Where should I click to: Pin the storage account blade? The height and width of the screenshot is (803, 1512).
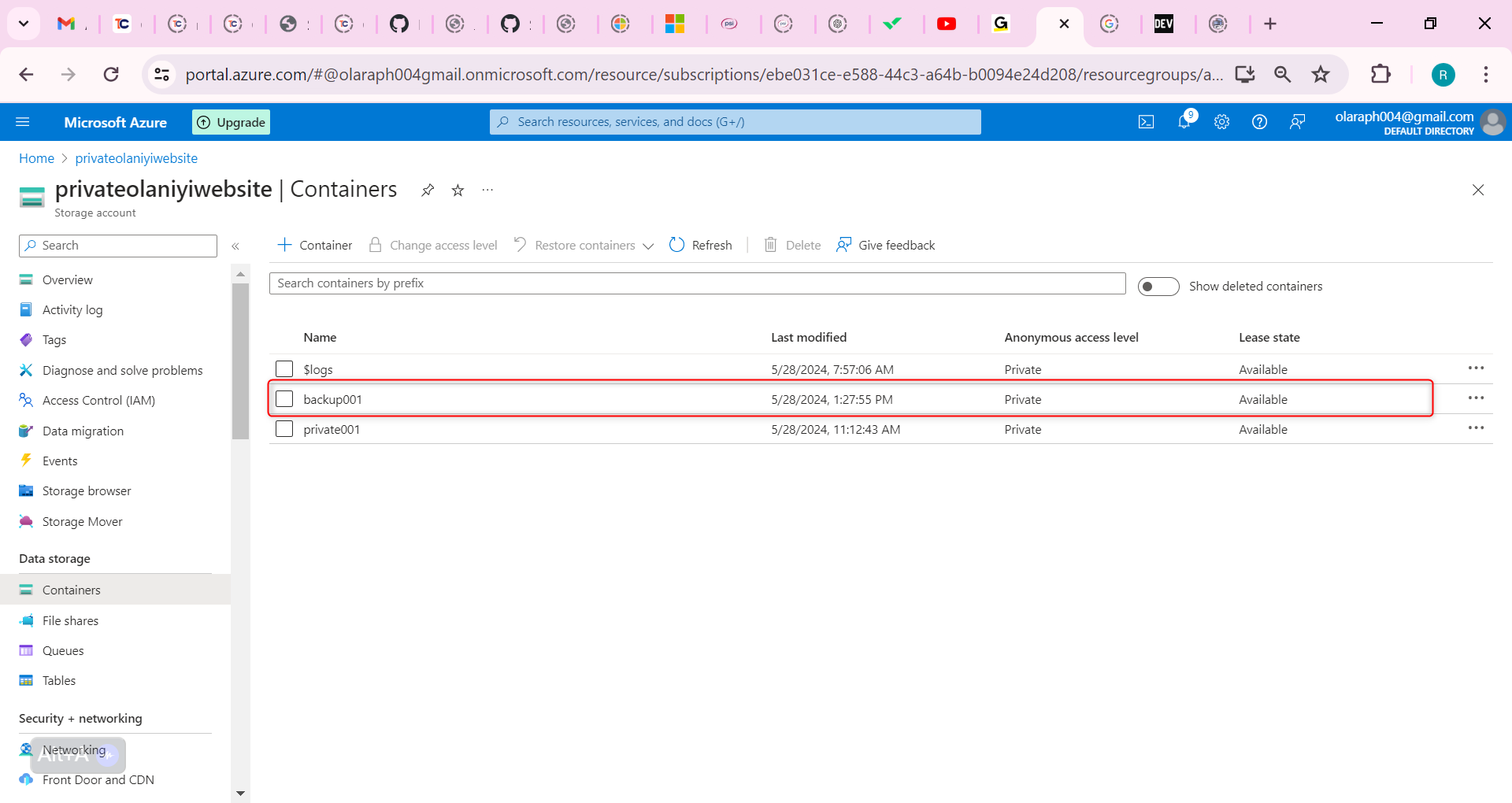(428, 191)
